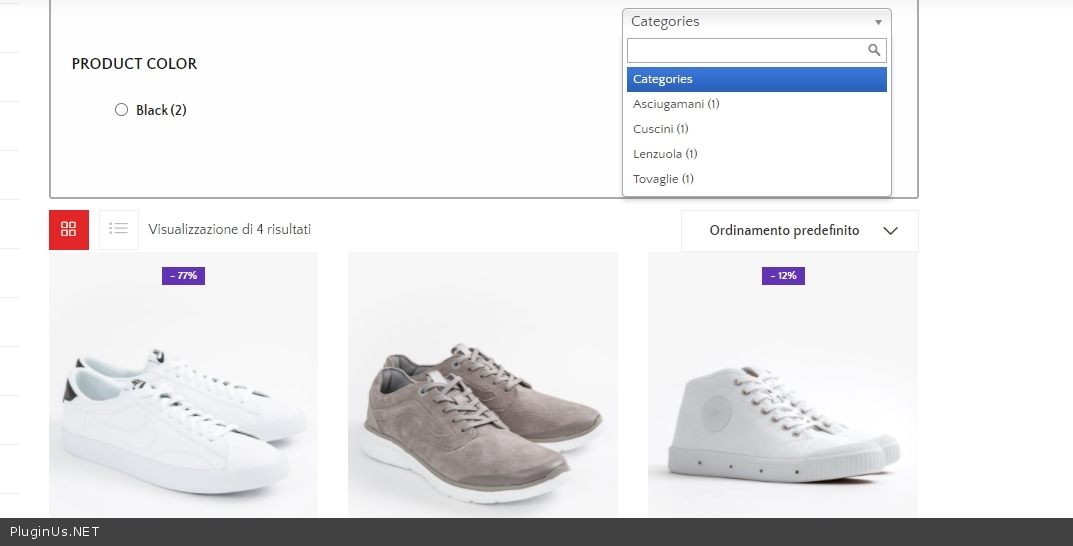The height and width of the screenshot is (546, 1073).
Task: Click the chevron on Ordinamento predefinito
Action: (x=891, y=231)
